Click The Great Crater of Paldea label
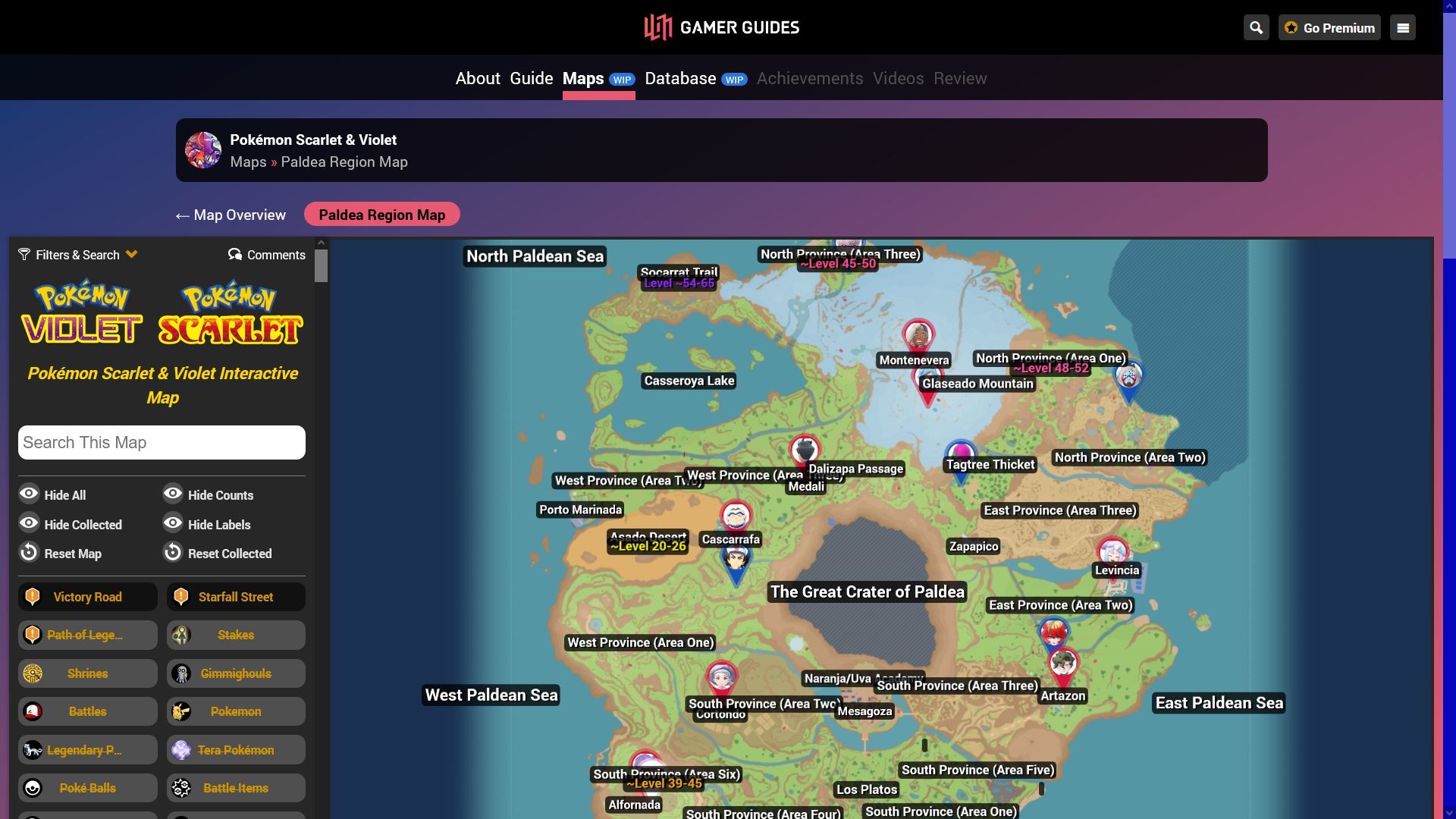The image size is (1456, 819). (868, 591)
